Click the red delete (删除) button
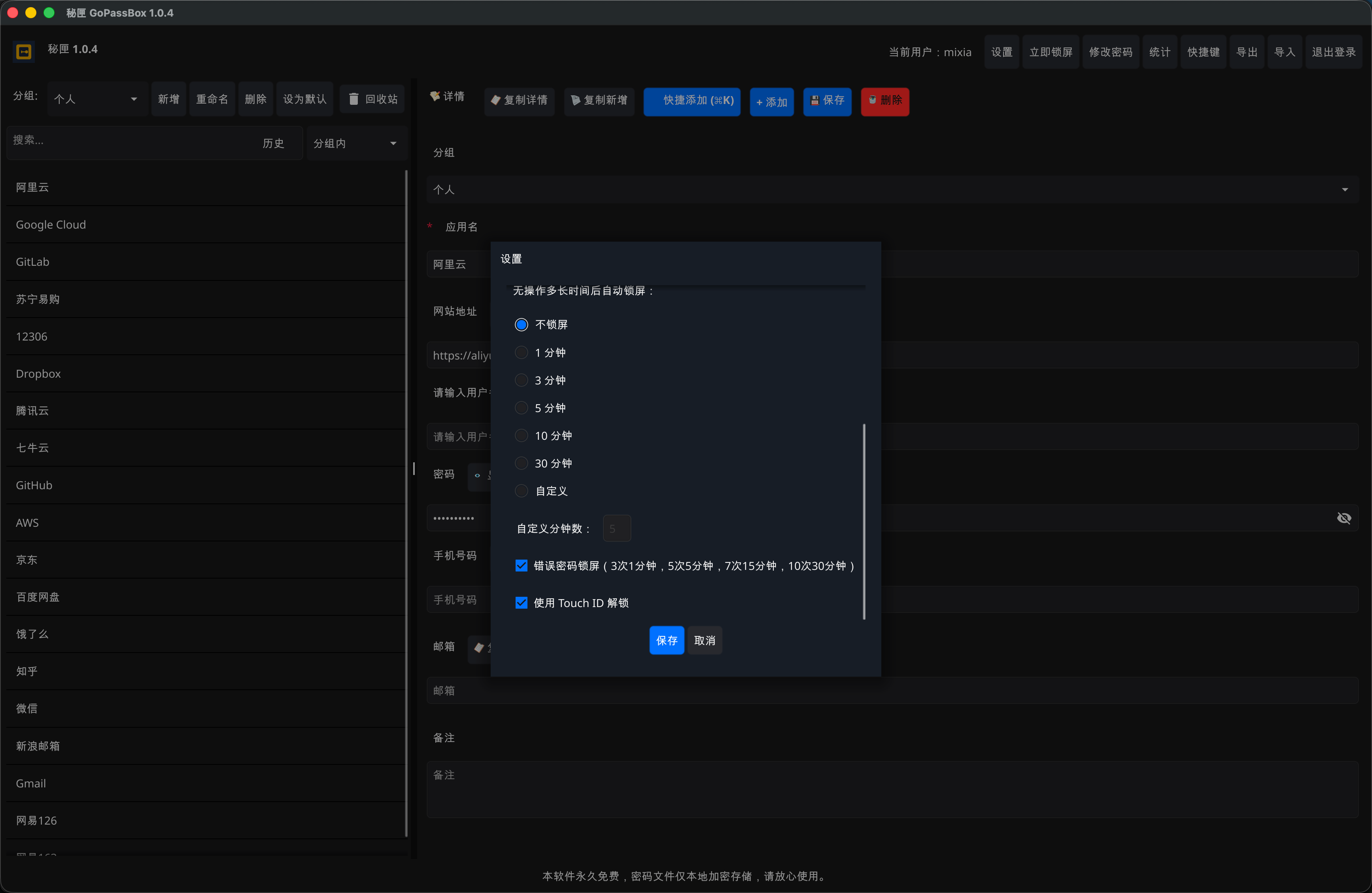The image size is (1372, 893). click(x=884, y=100)
